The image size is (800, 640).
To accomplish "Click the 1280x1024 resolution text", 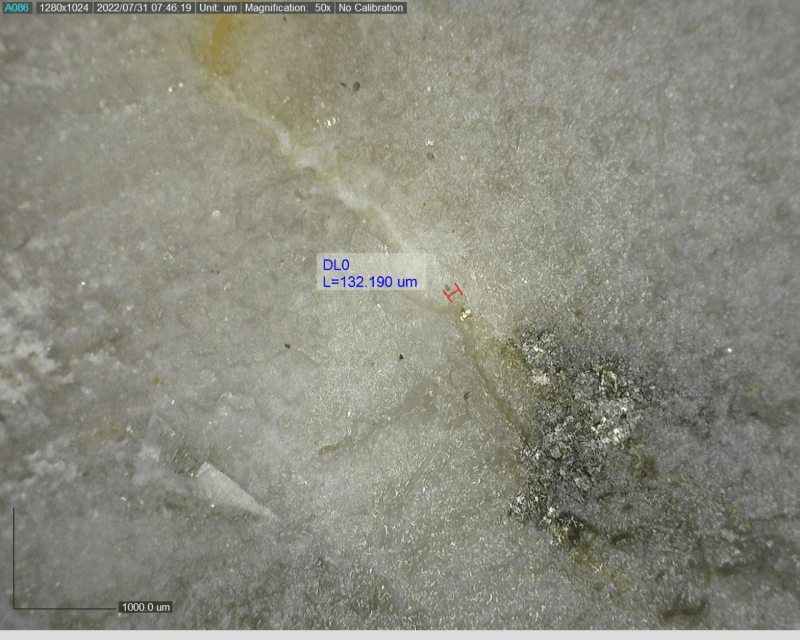I will [x=64, y=8].
